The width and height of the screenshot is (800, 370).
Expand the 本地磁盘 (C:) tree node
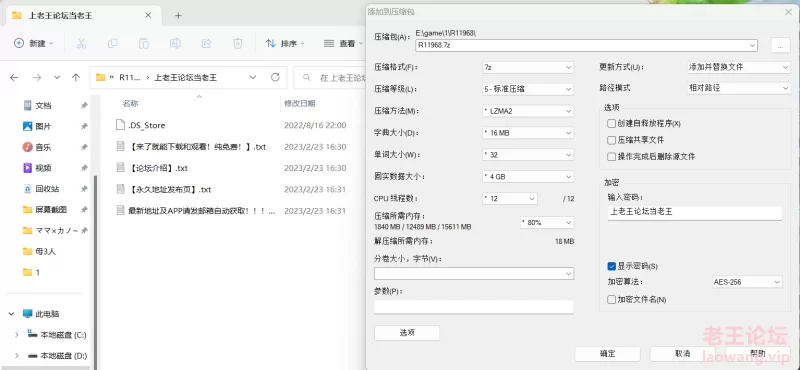[x=17, y=335]
